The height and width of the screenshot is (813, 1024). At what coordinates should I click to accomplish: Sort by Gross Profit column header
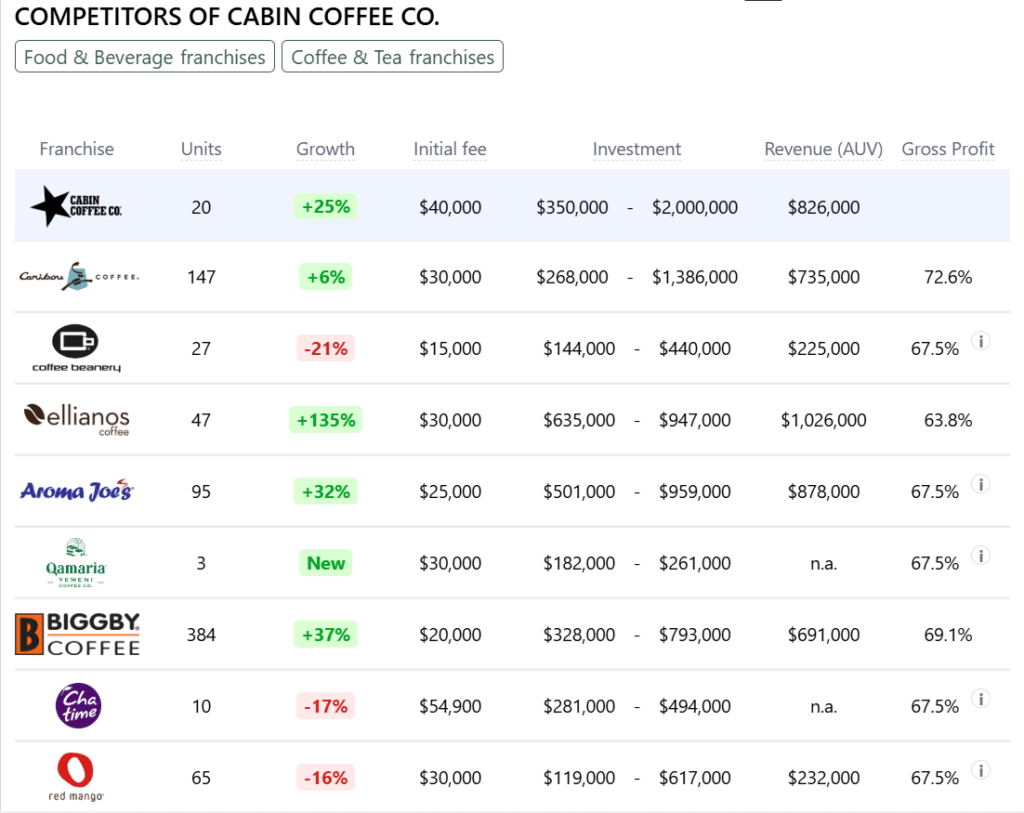pos(948,149)
